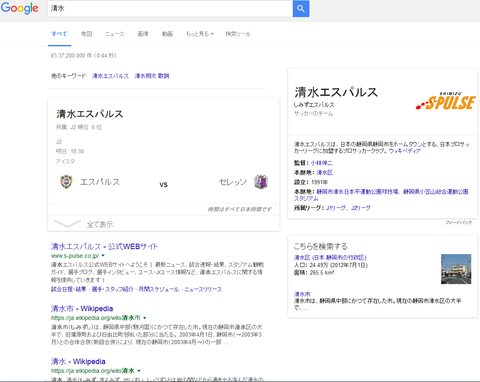
Task: Open ウィキペディア link in knowledge panel
Action: (x=405, y=151)
